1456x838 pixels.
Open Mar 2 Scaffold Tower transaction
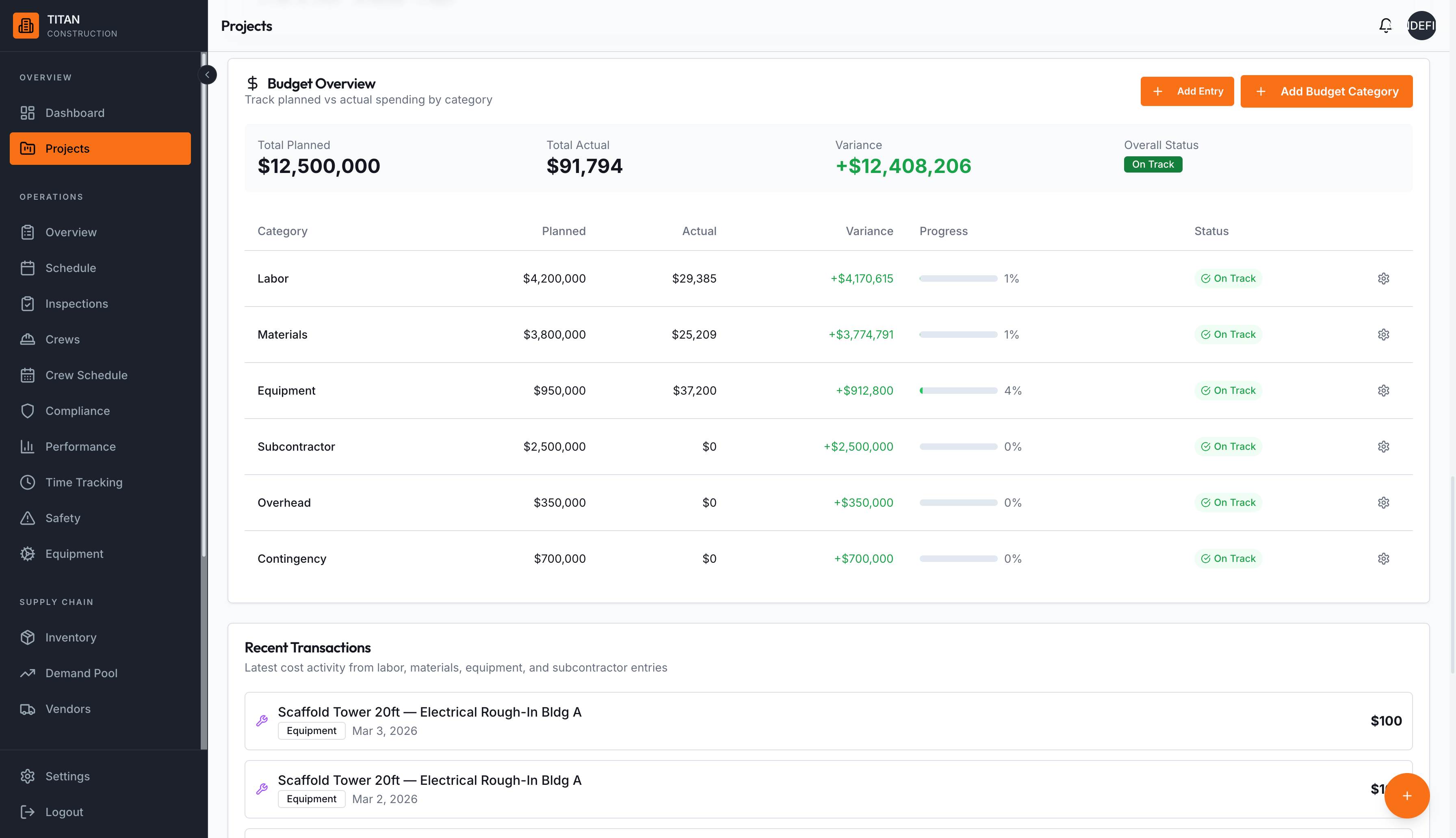tap(828, 789)
